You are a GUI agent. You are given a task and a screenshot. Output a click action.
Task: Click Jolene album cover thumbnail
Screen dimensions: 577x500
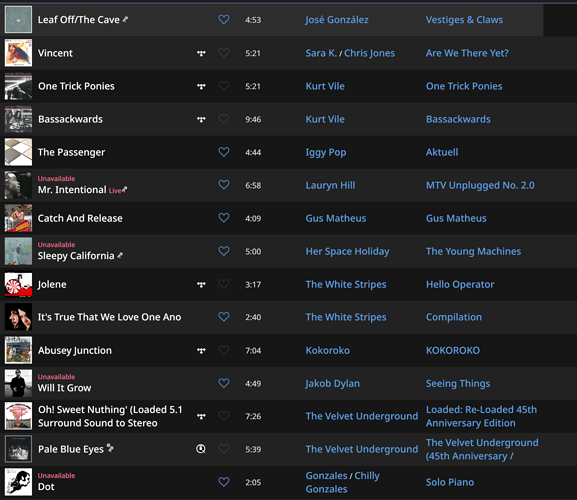pos(18,284)
